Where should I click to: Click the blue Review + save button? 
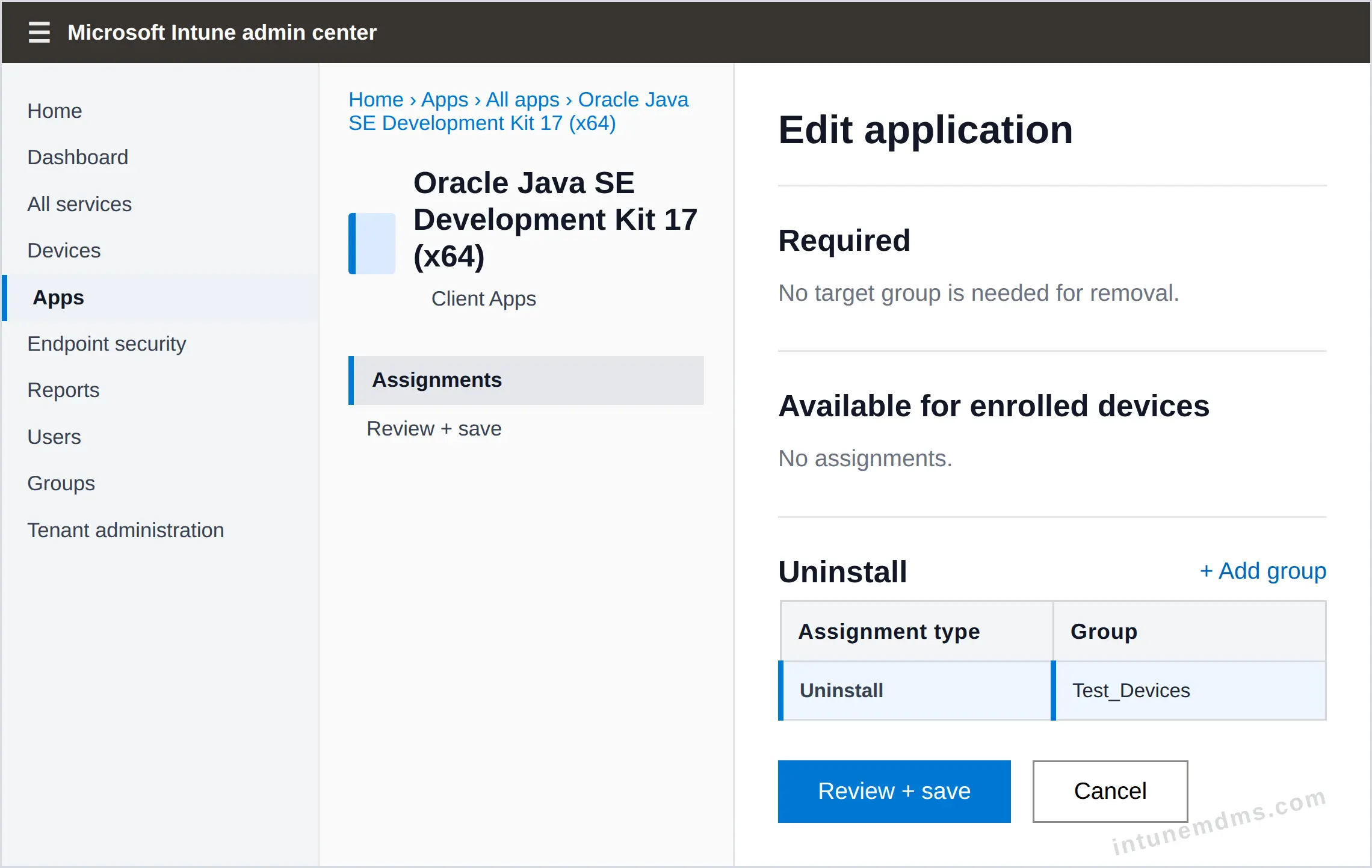(x=894, y=791)
